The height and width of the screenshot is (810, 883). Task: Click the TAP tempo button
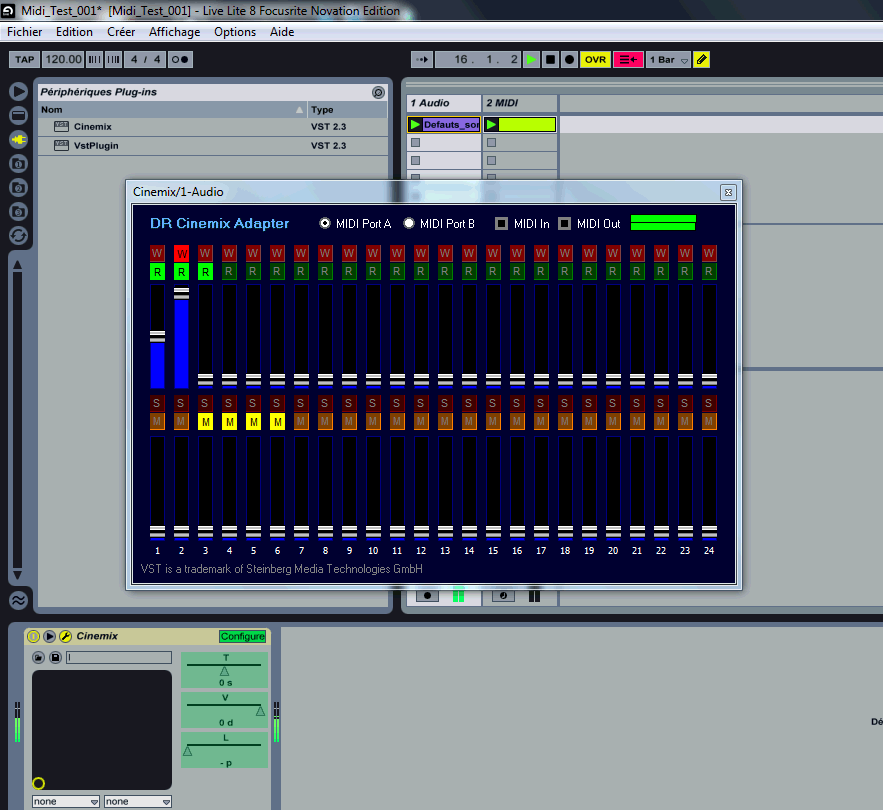[x=24, y=60]
